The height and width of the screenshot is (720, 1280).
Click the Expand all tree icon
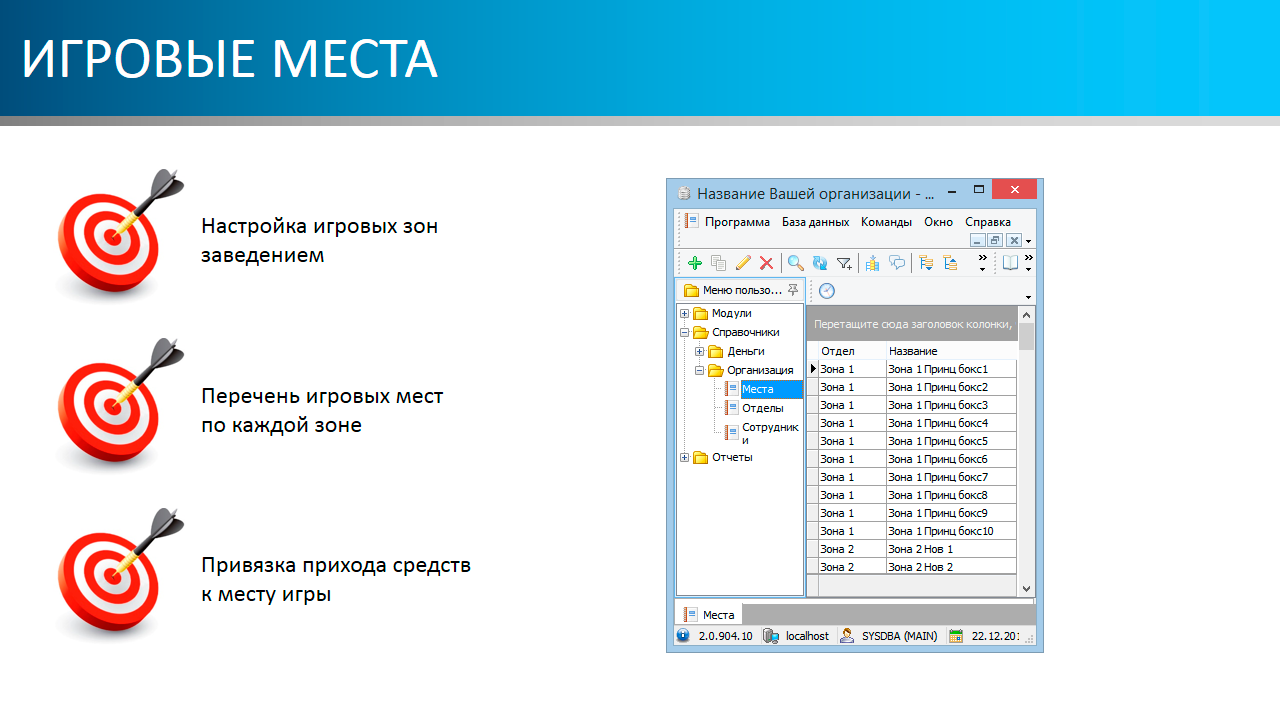(x=926, y=263)
